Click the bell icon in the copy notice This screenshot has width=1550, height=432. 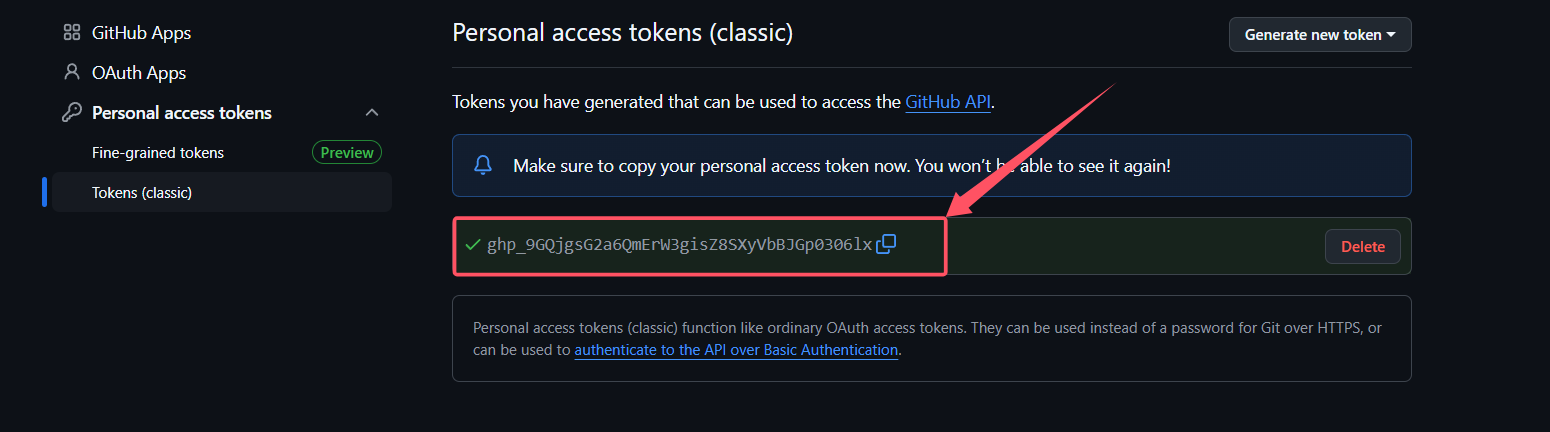(483, 165)
